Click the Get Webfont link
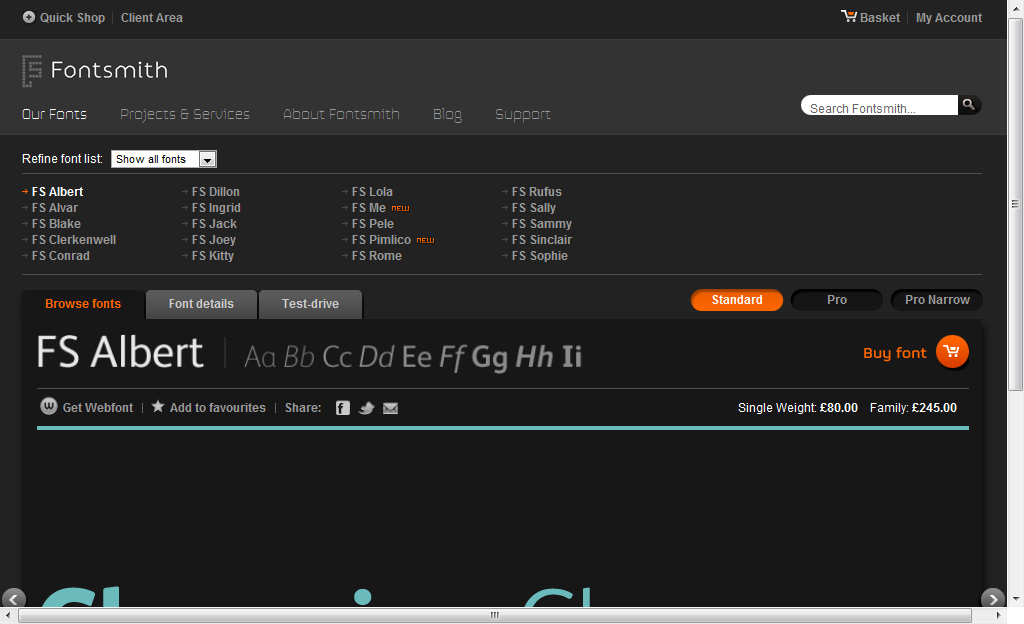This screenshot has height=624, width=1024. 98,408
